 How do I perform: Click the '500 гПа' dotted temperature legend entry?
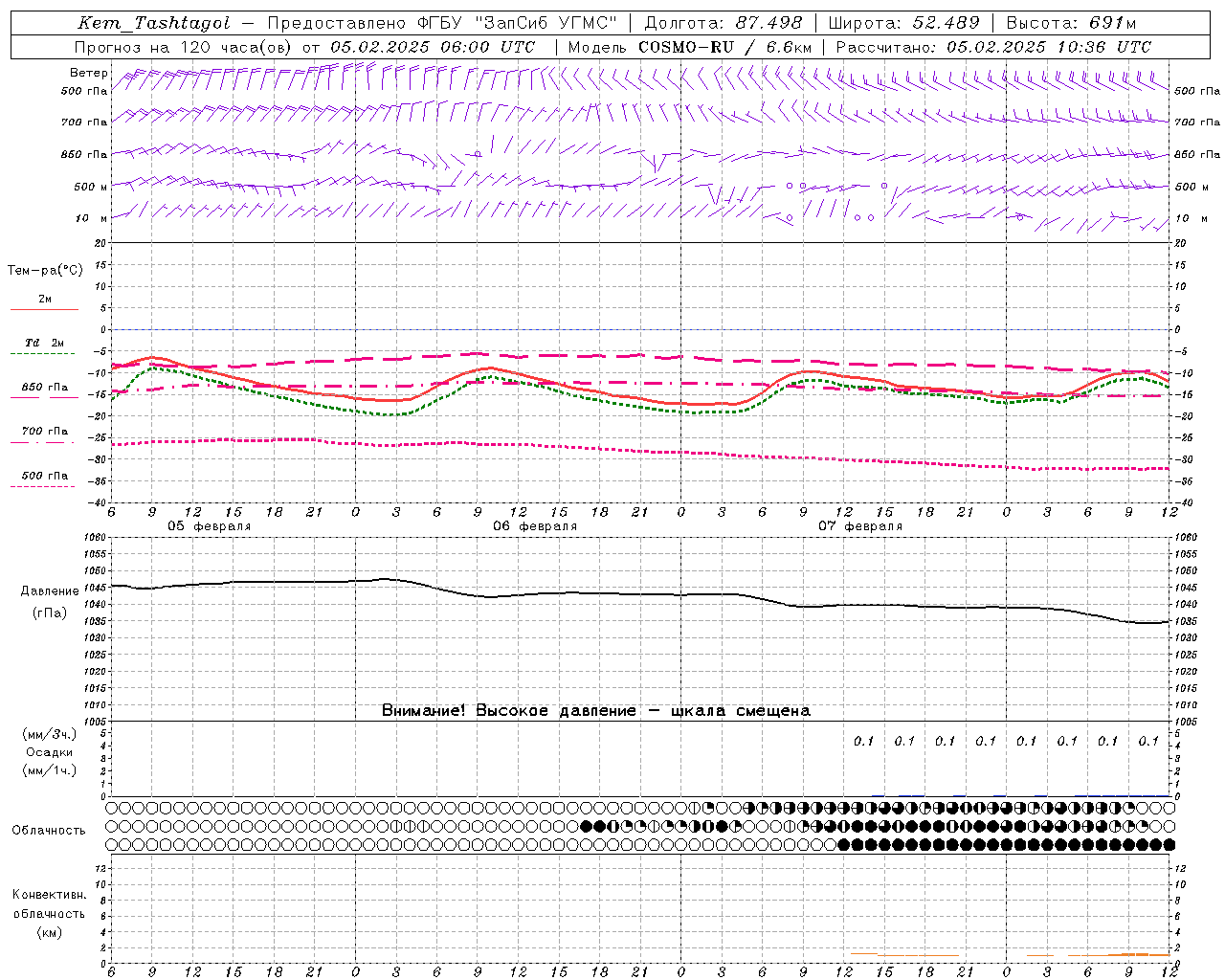(x=44, y=479)
